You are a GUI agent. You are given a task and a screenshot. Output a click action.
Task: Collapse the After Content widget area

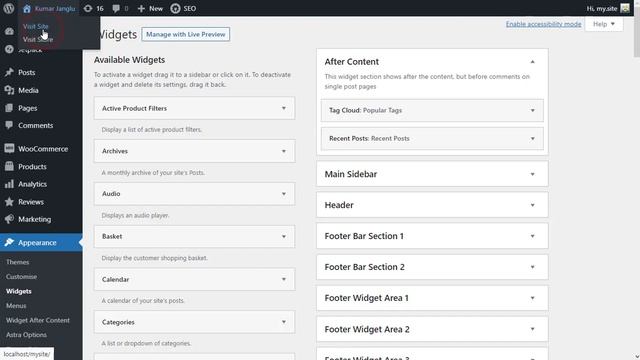click(x=532, y=62)
